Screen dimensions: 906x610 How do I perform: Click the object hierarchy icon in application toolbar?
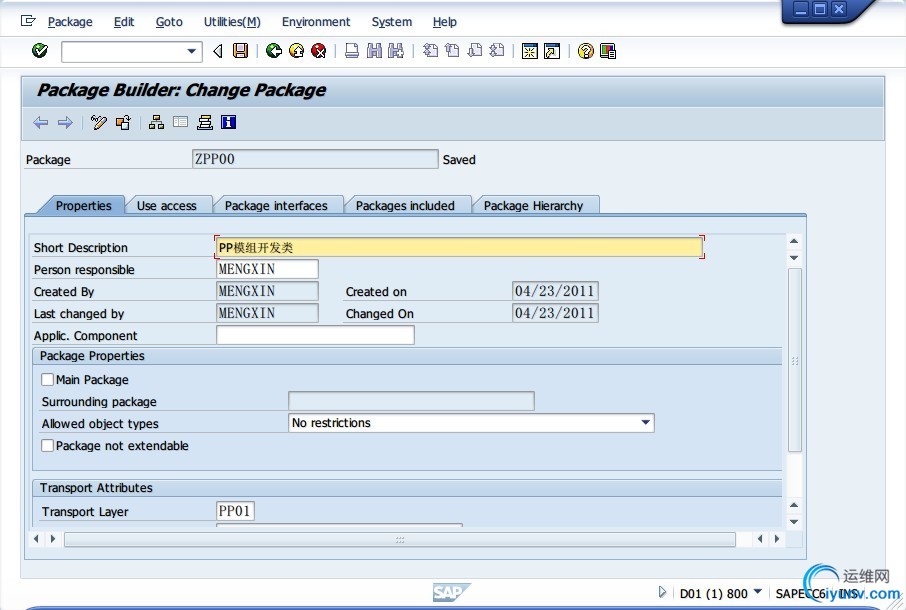pyautogui.click(x=156, y=123)
